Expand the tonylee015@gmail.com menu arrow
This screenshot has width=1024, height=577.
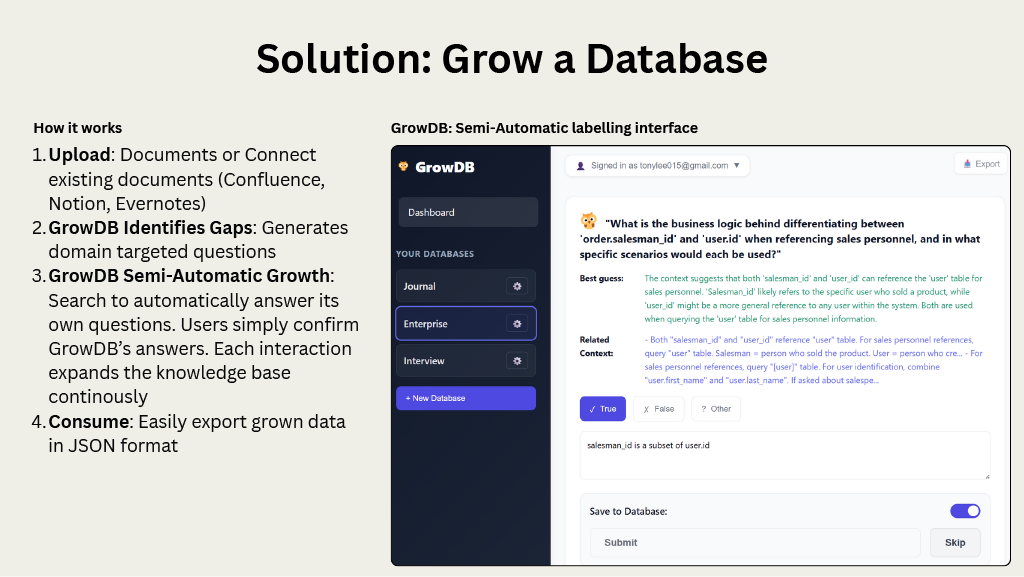[x=737, y=165]
